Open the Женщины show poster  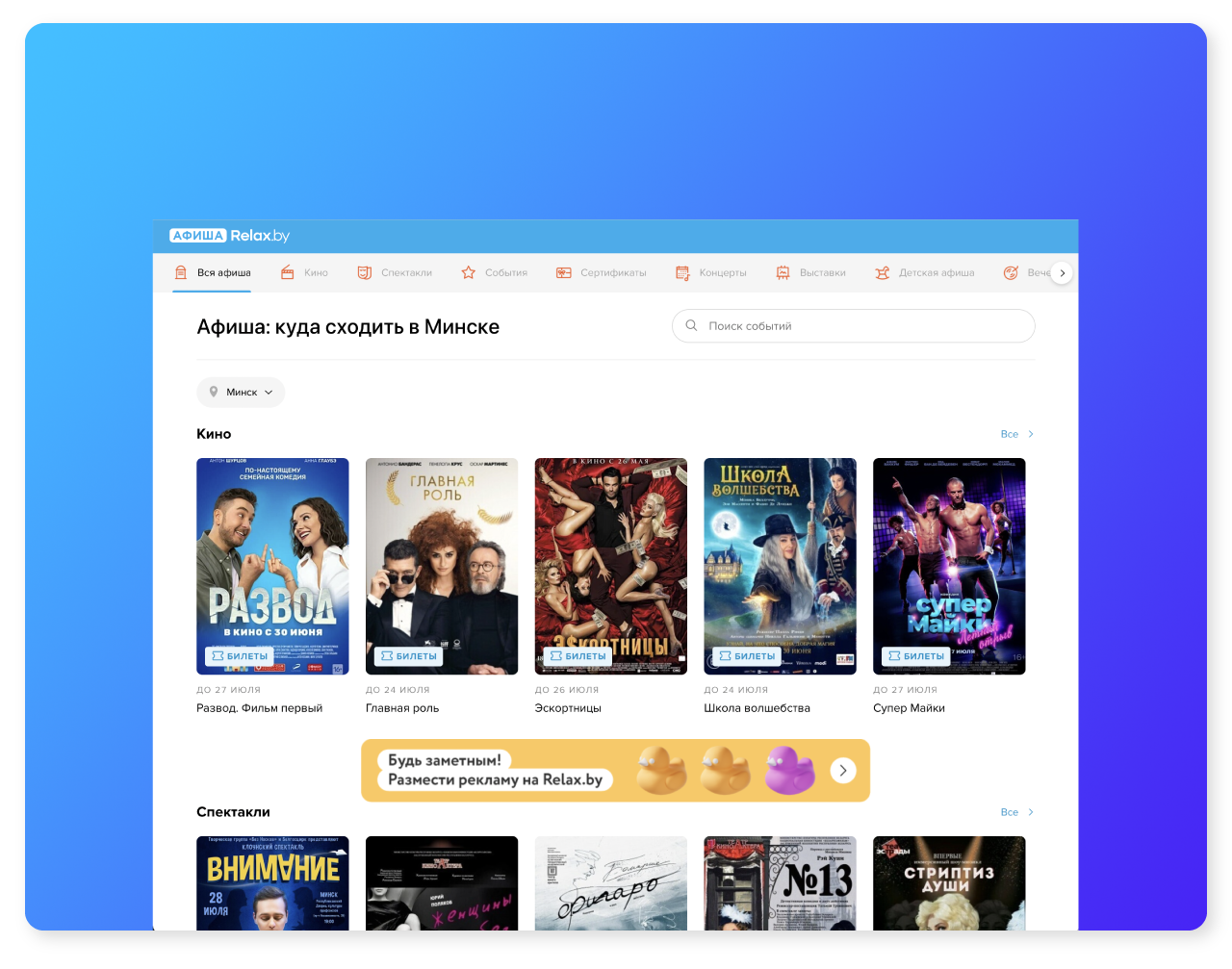pyautogui.click(x=442, y=883)
